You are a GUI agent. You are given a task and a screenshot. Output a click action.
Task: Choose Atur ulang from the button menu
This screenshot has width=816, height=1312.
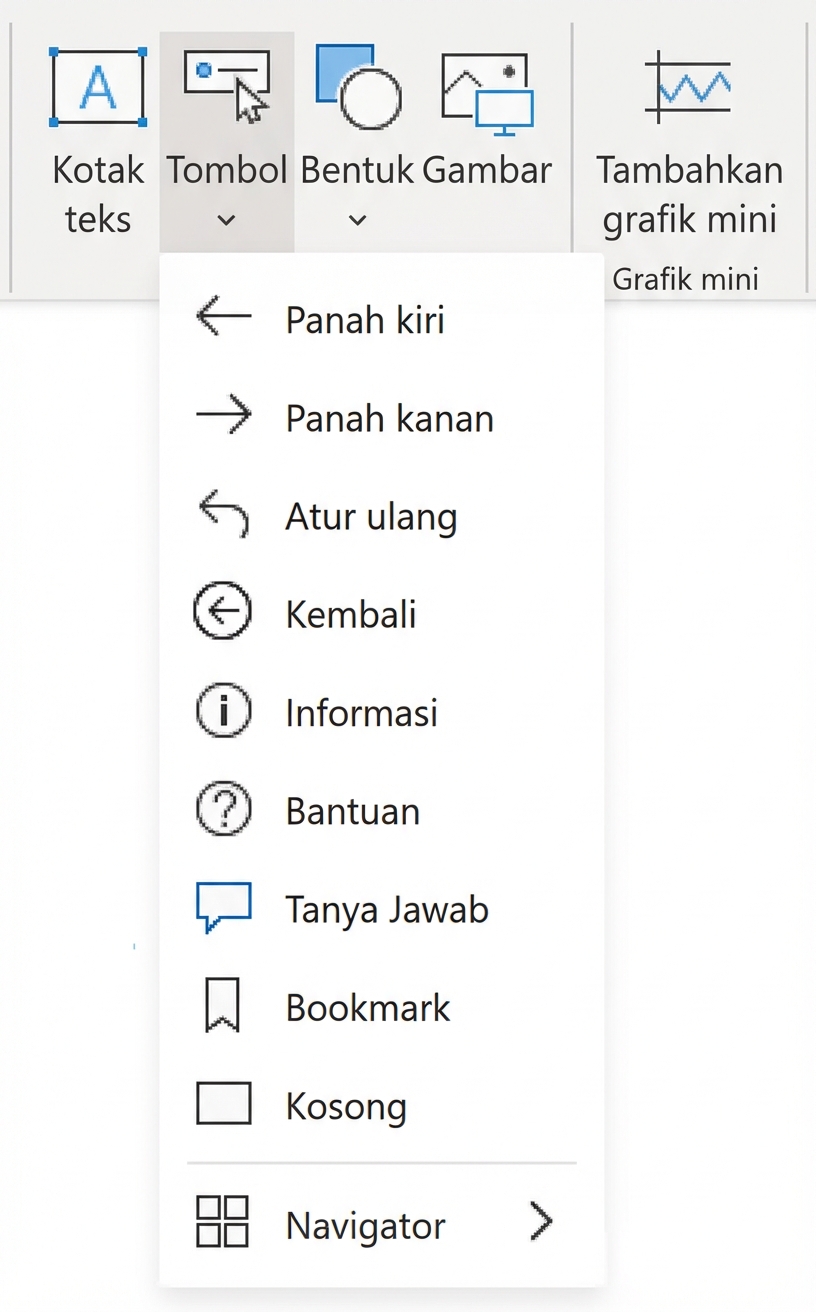[370, 515]
